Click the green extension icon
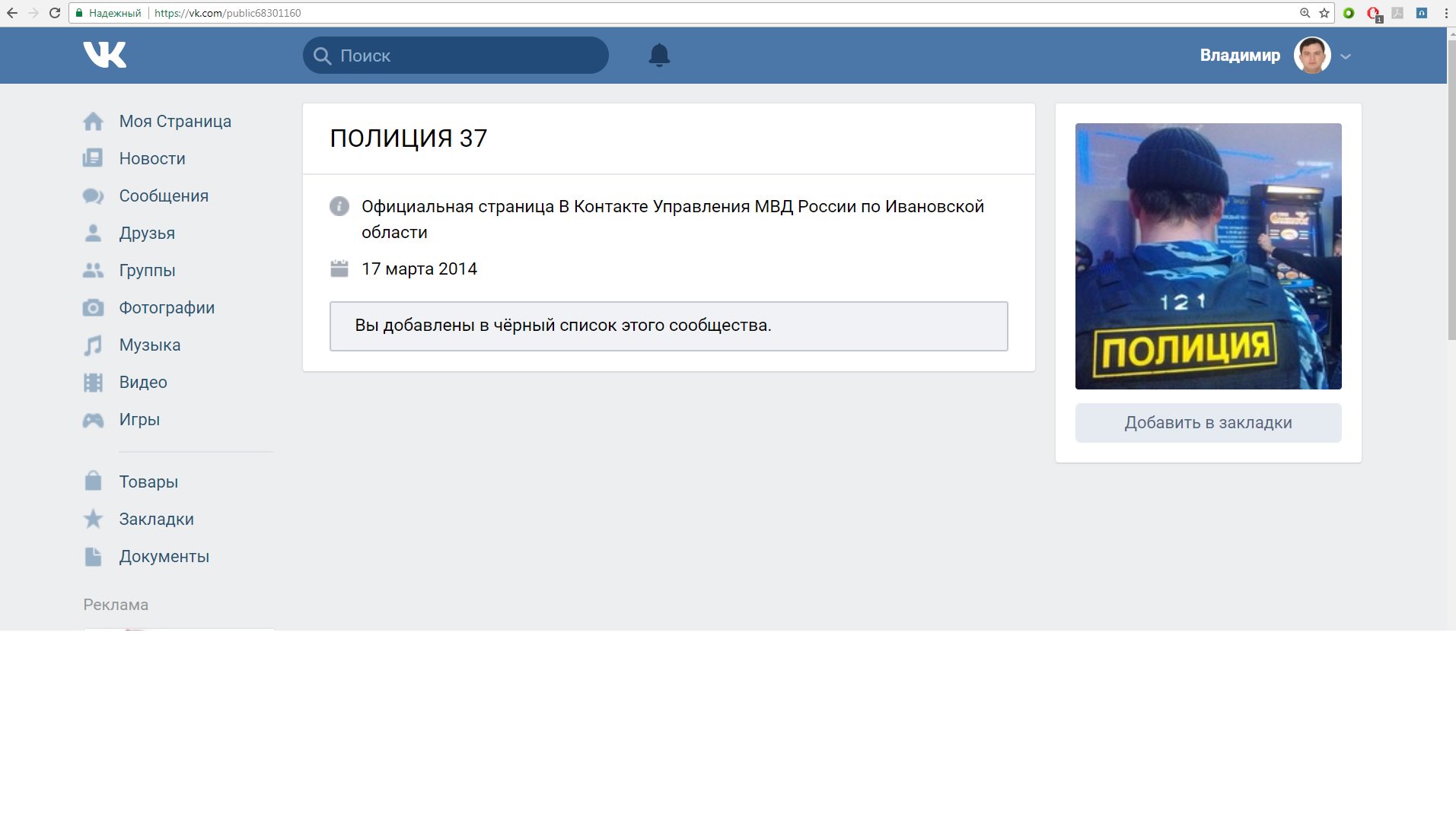 1349,13
